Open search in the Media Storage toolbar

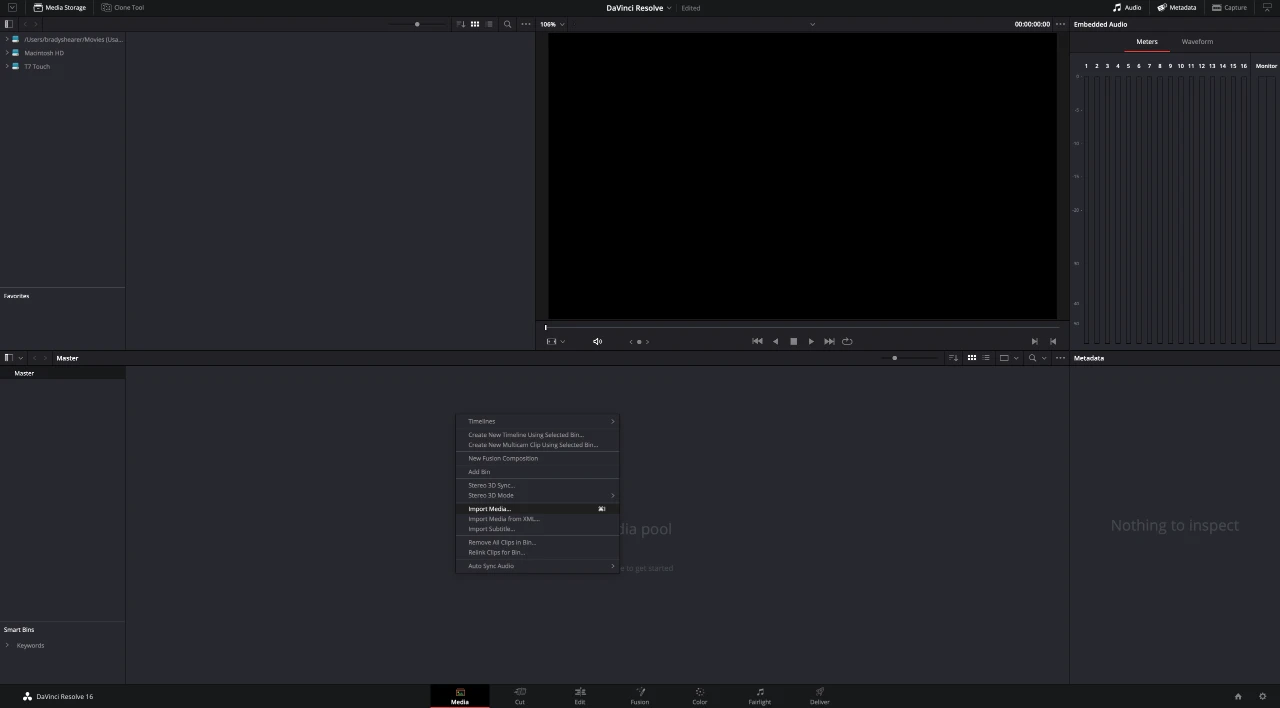tap(507, 24)
